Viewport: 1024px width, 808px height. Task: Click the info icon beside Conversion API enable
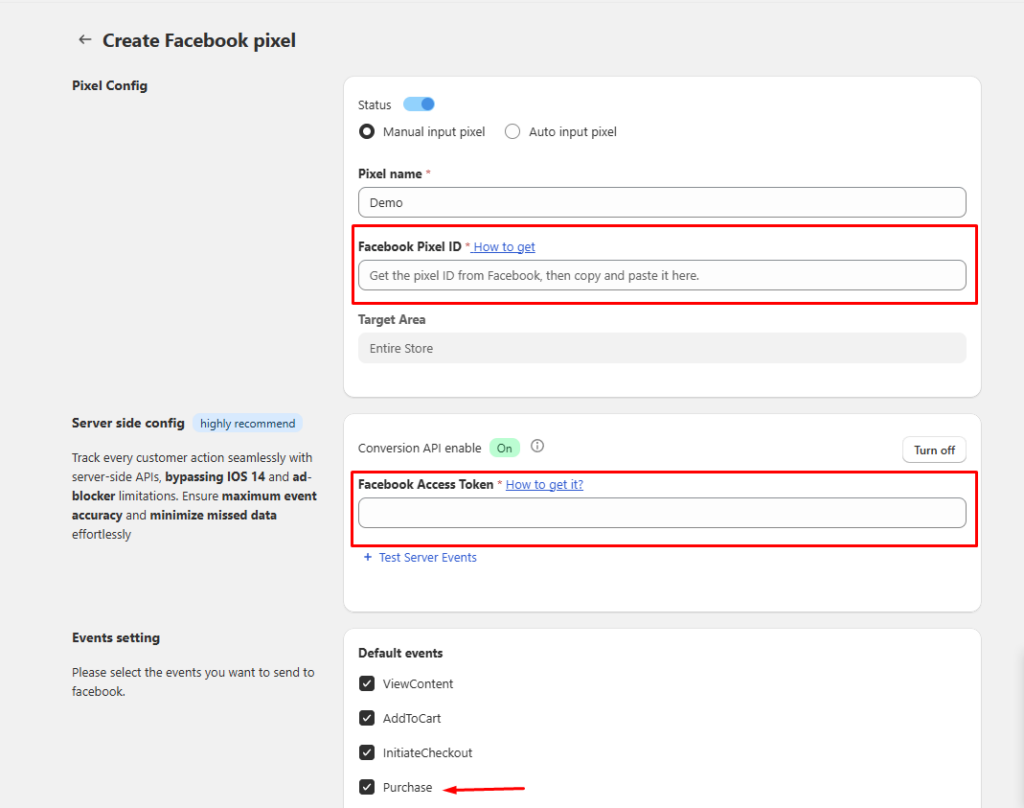pyautogui.click(x=537, y=446)
